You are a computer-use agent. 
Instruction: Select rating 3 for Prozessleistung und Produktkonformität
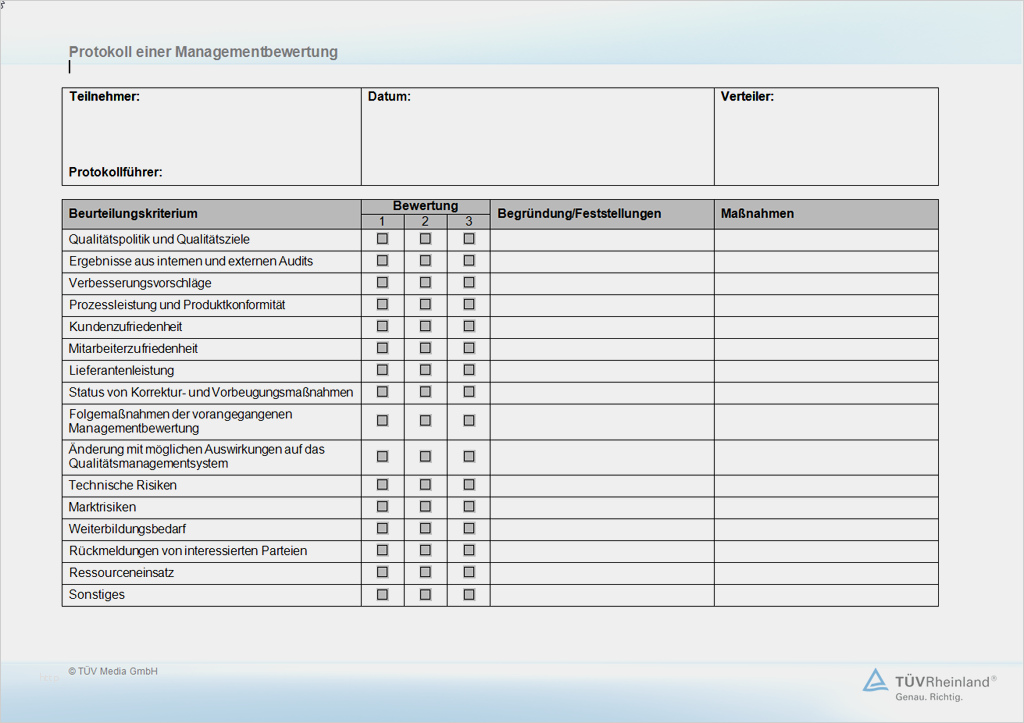[x=469, y=304]
